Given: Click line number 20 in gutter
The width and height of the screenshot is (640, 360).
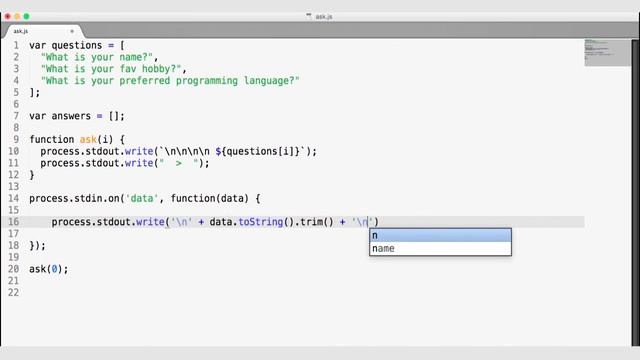Looking at the screenshot, I should [13, 269].
